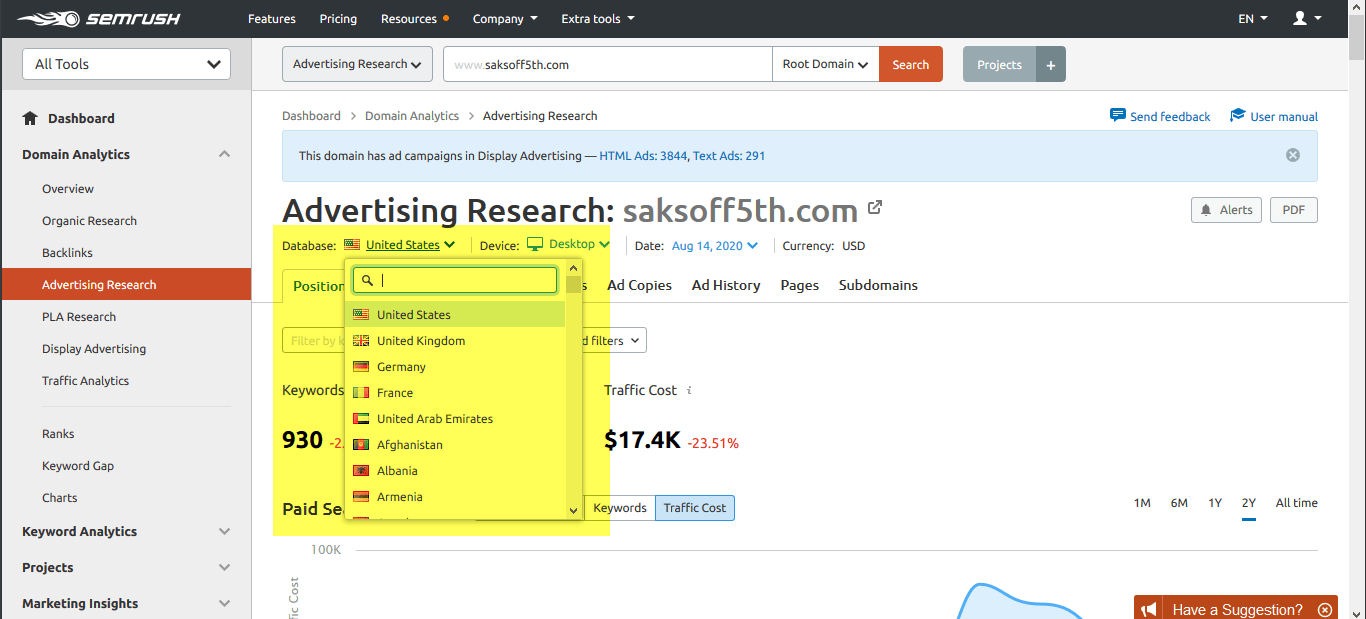Click the plus icon next to Projects
The height and width of the screenshot is (619, 1366).
pyautogui.click(x=1050, y=63)
